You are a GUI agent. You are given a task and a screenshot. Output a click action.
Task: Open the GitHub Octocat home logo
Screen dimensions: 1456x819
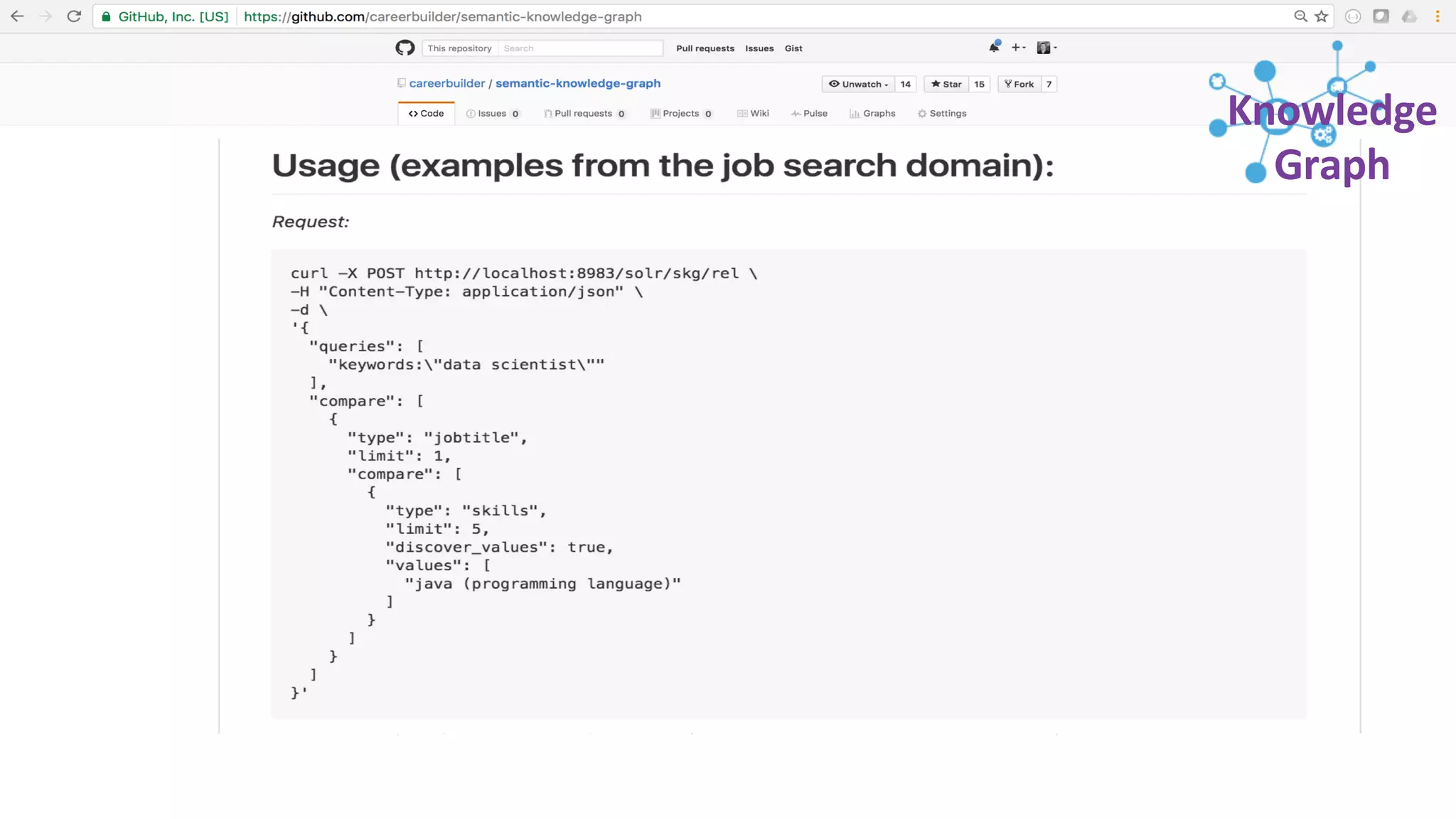point(405,48)
